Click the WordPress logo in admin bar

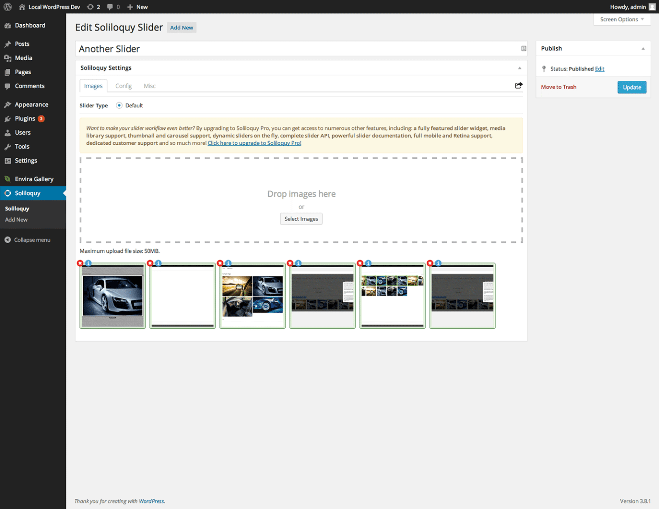(x=8, y=7)
